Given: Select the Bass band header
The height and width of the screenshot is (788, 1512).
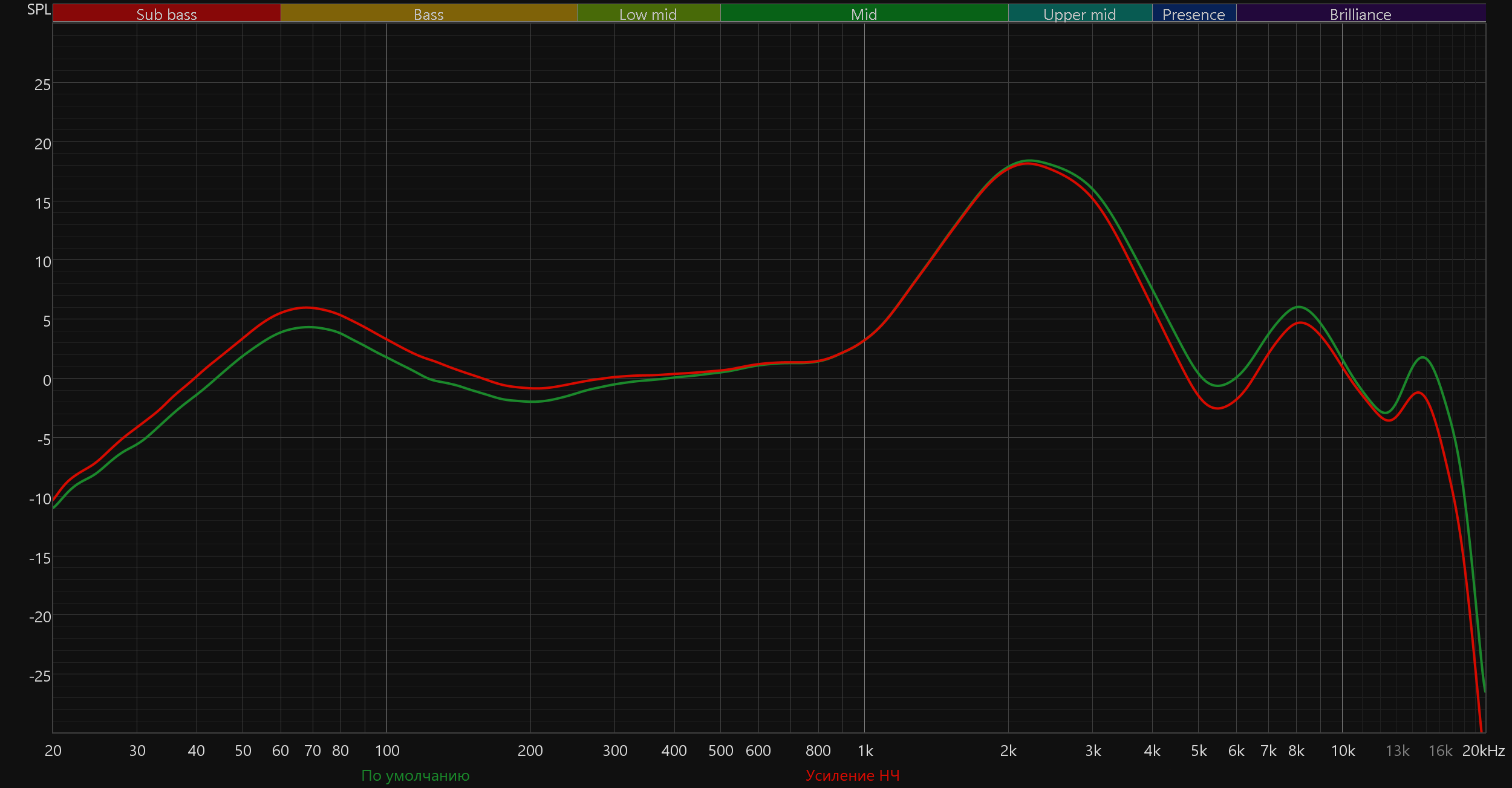Looking at the screenshot, I should [x=428, y=14].
